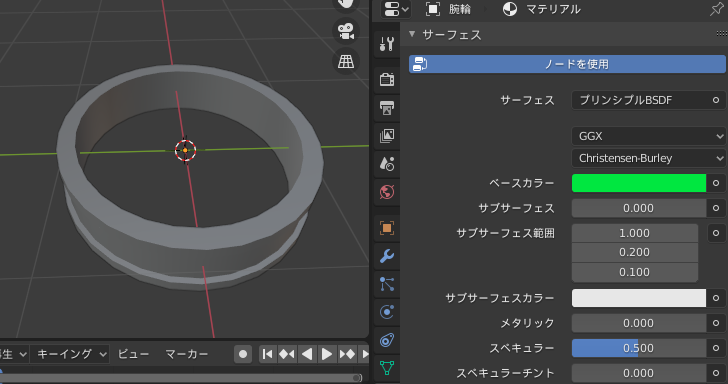The image size is (728, 384).
Task: Click the スペキュラーチント value slider
Action: [x=639, y=373]
